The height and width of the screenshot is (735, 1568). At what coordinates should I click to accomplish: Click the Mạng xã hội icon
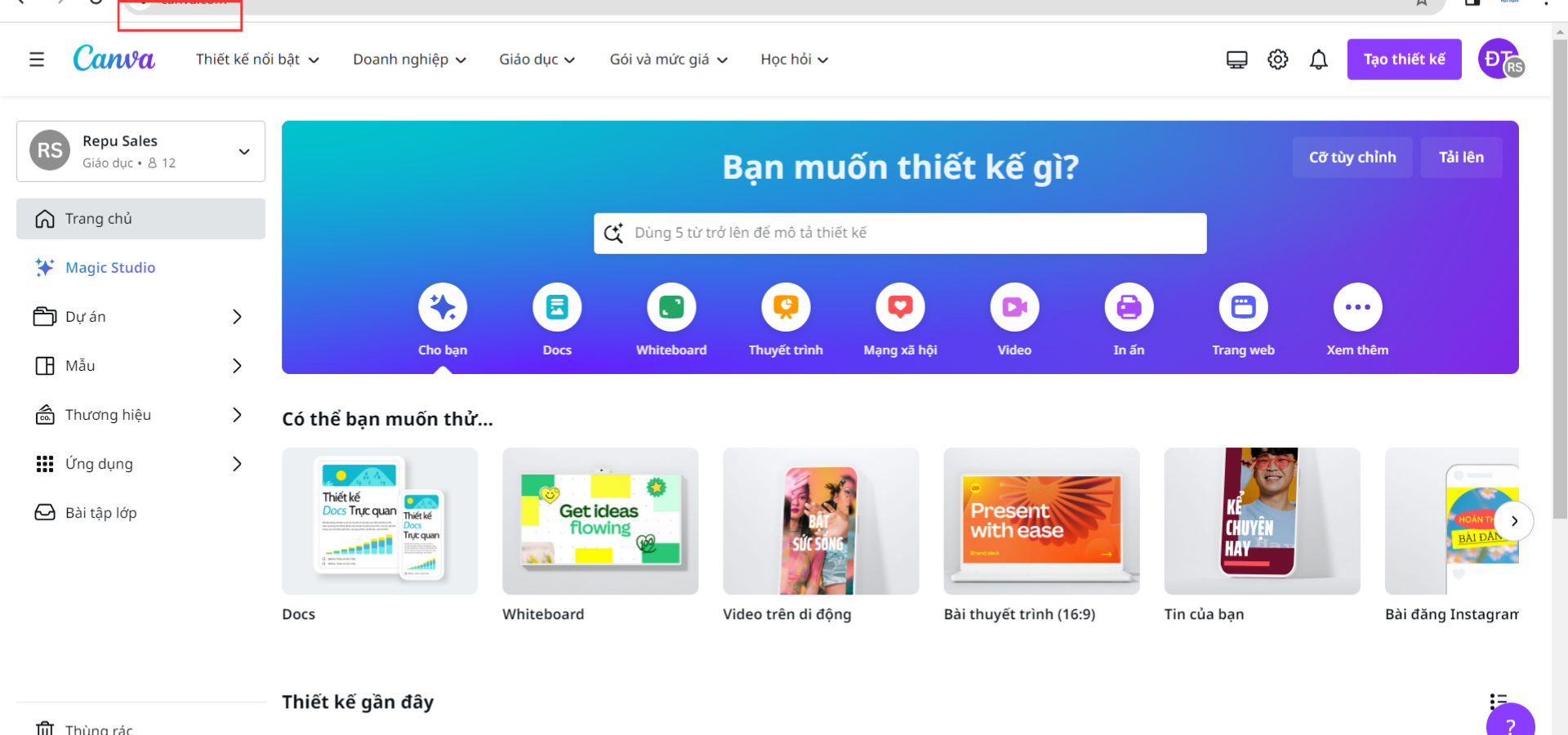click(900, 308)
